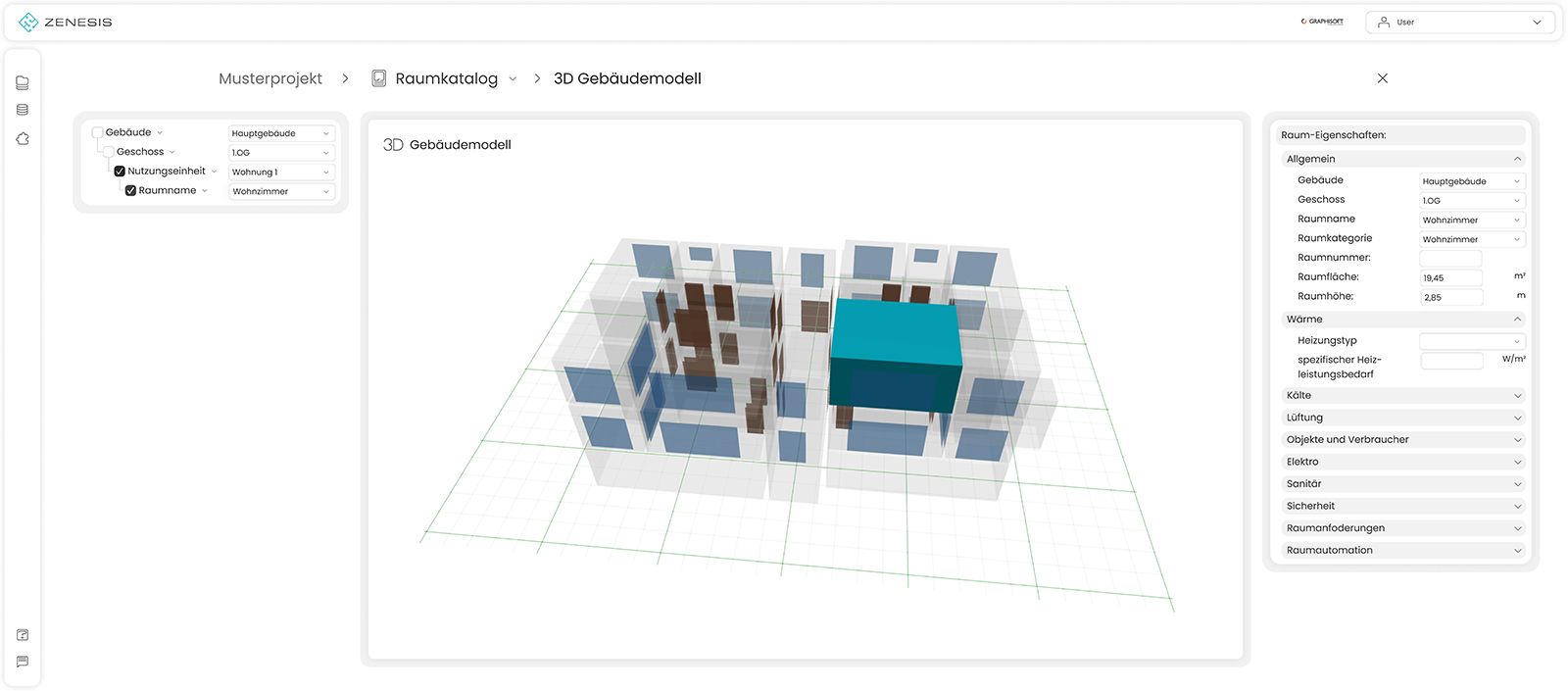The height and width of the screenshot is (691, 1568).
Task: Click the Raumkatalog book icon in breadcrumb
Action: [x=379, y=78]
